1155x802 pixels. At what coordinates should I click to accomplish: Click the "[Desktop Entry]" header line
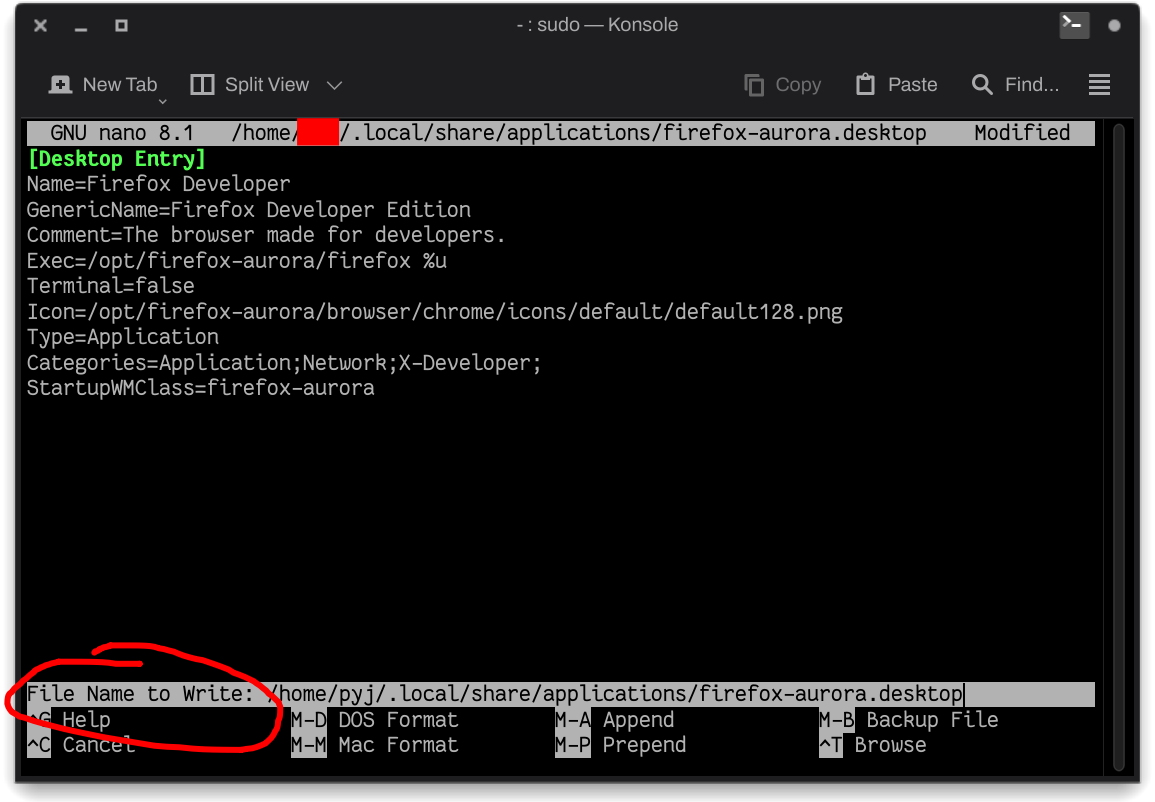point(116,158)
